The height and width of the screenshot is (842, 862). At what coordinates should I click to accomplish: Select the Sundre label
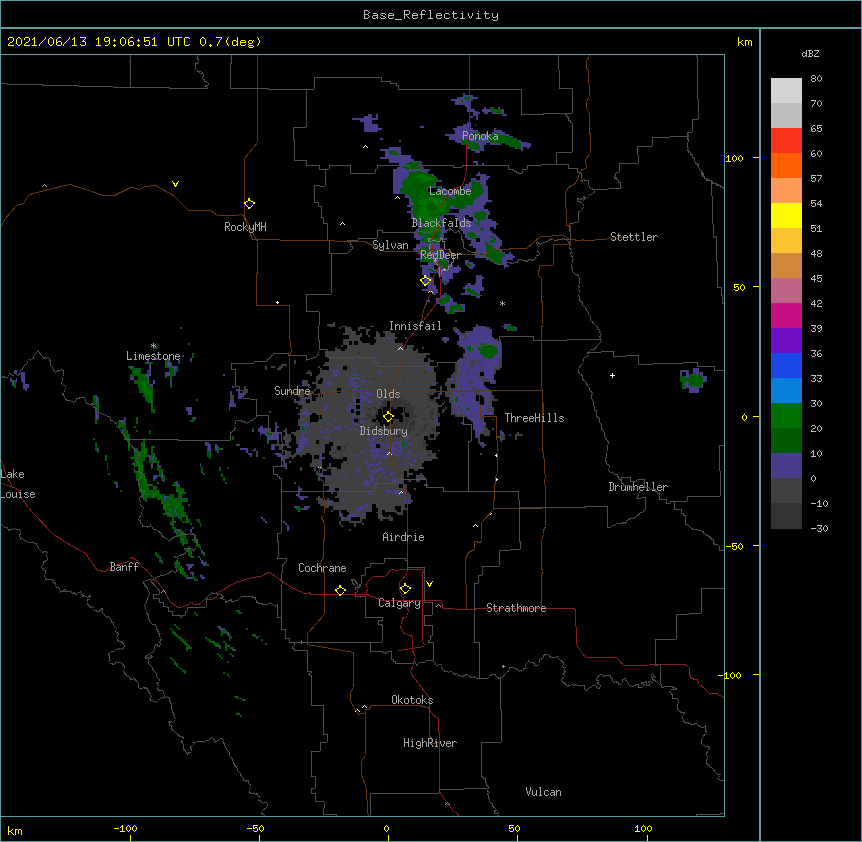(292, 391)
